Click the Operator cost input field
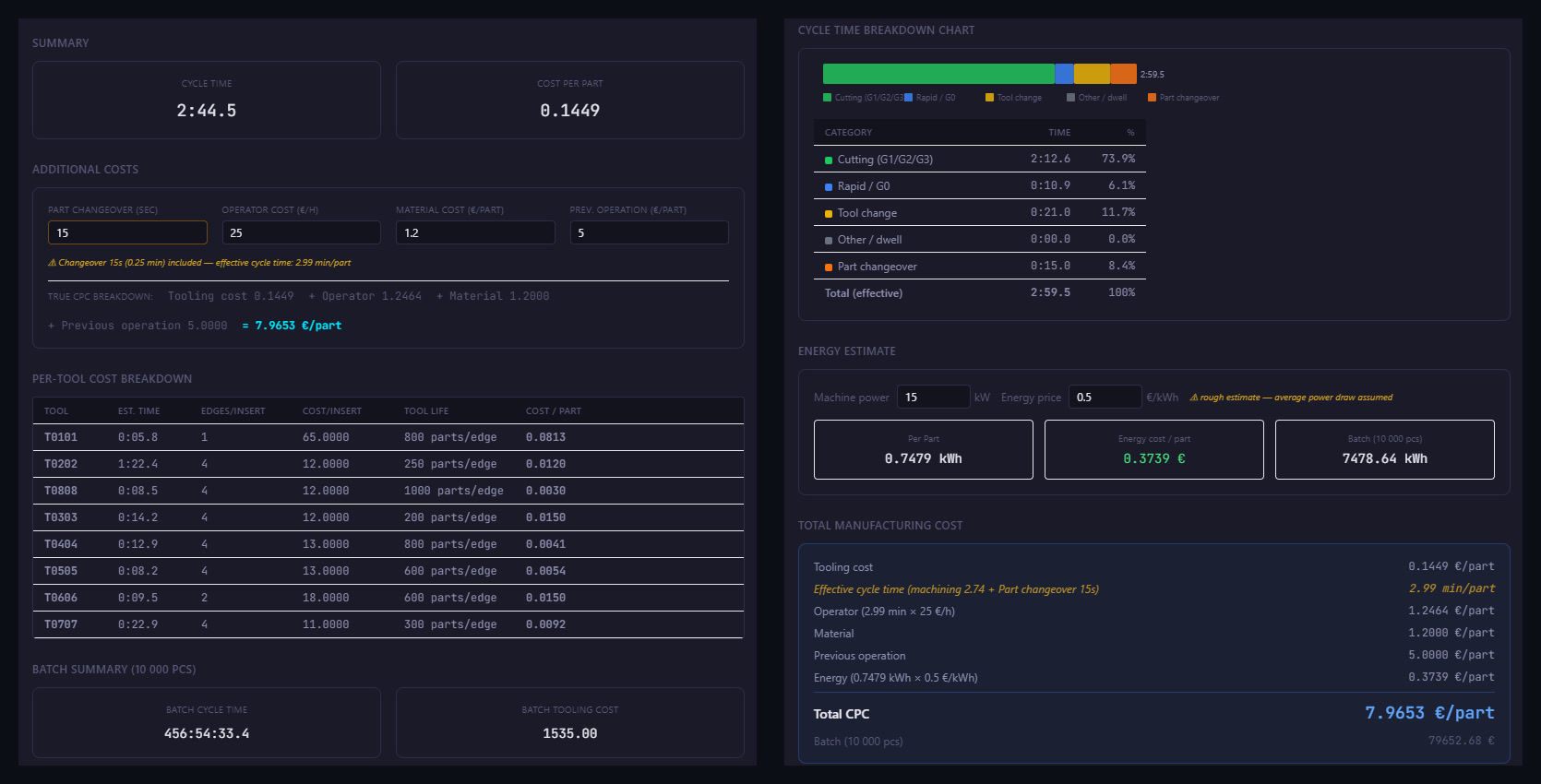 pos(301,232)
